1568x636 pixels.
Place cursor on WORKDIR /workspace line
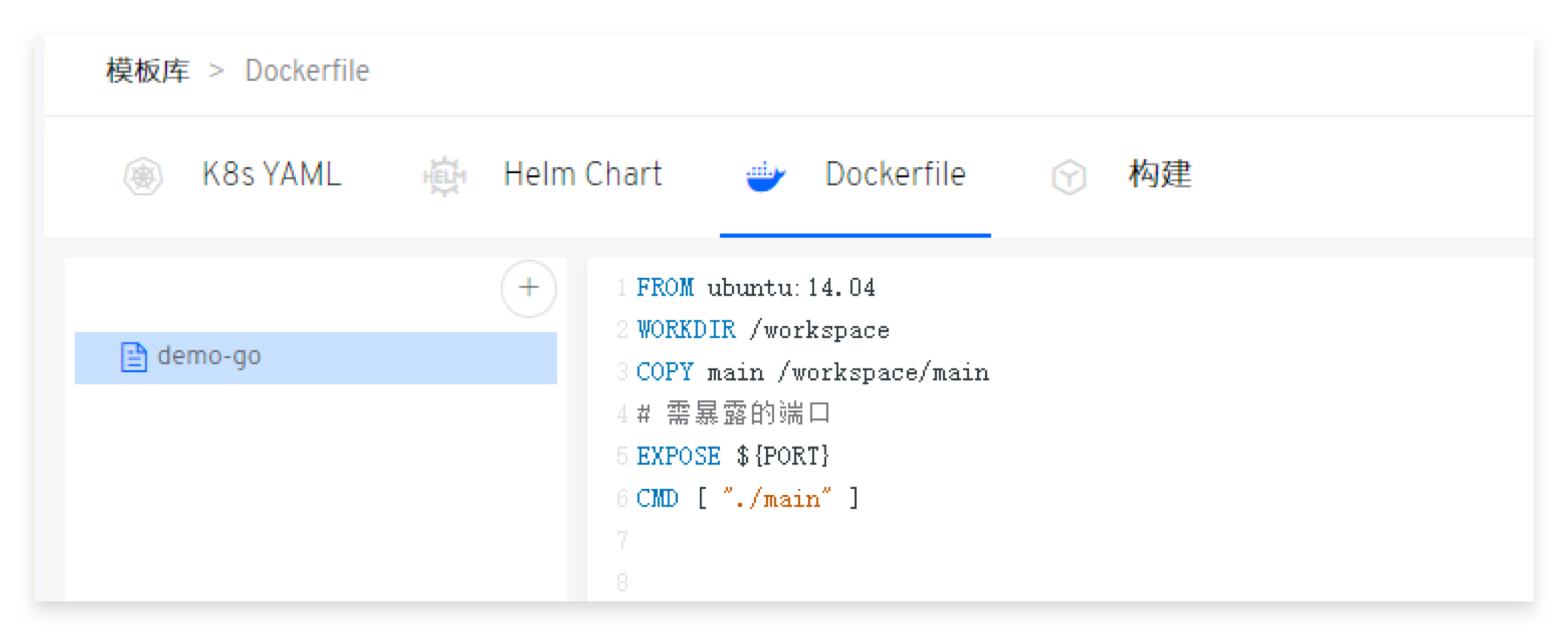pos(762,330)
